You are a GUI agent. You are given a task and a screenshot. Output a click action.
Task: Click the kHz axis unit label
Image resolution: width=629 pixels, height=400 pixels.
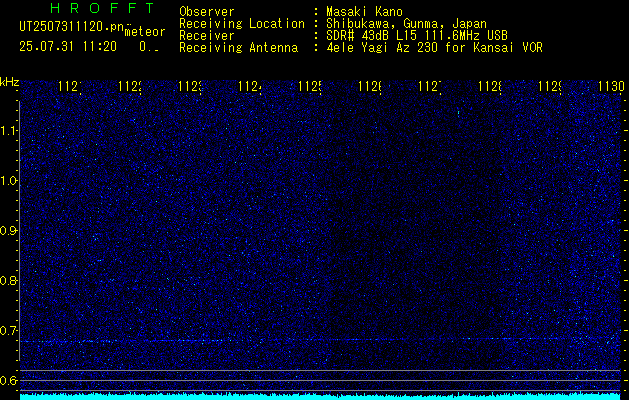coord(10,83)
